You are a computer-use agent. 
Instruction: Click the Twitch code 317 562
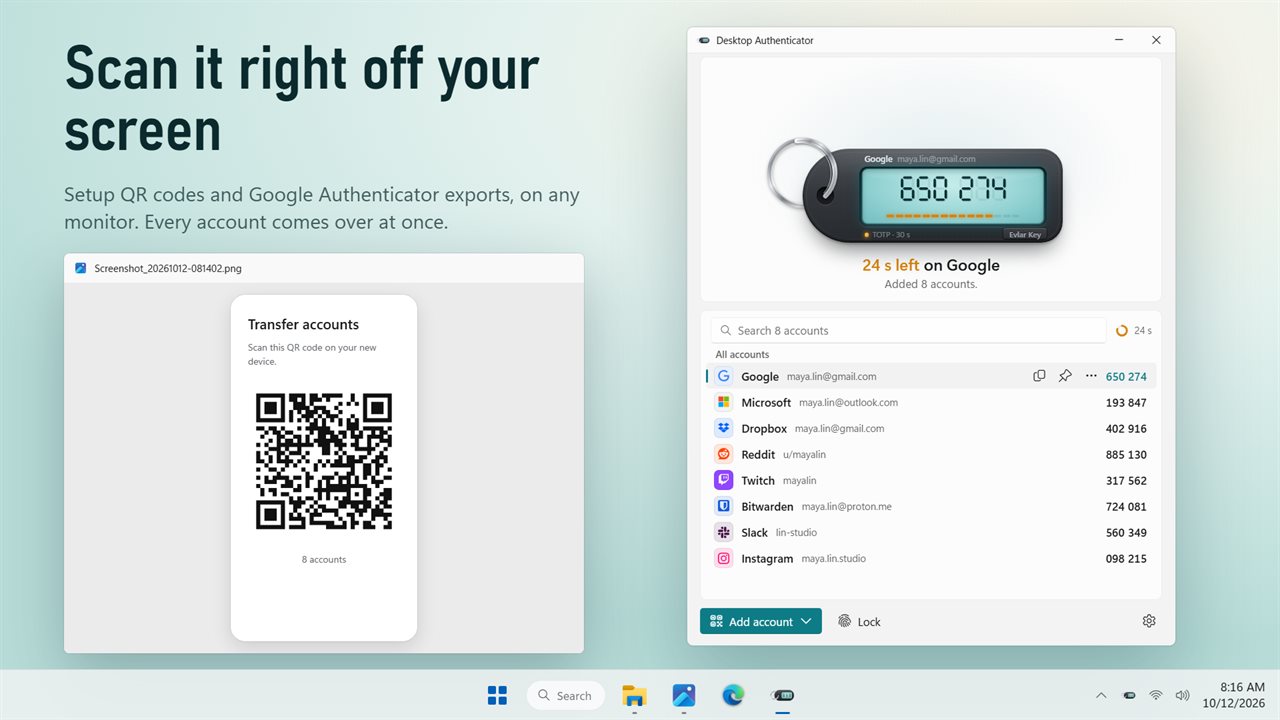point(1126,480)
